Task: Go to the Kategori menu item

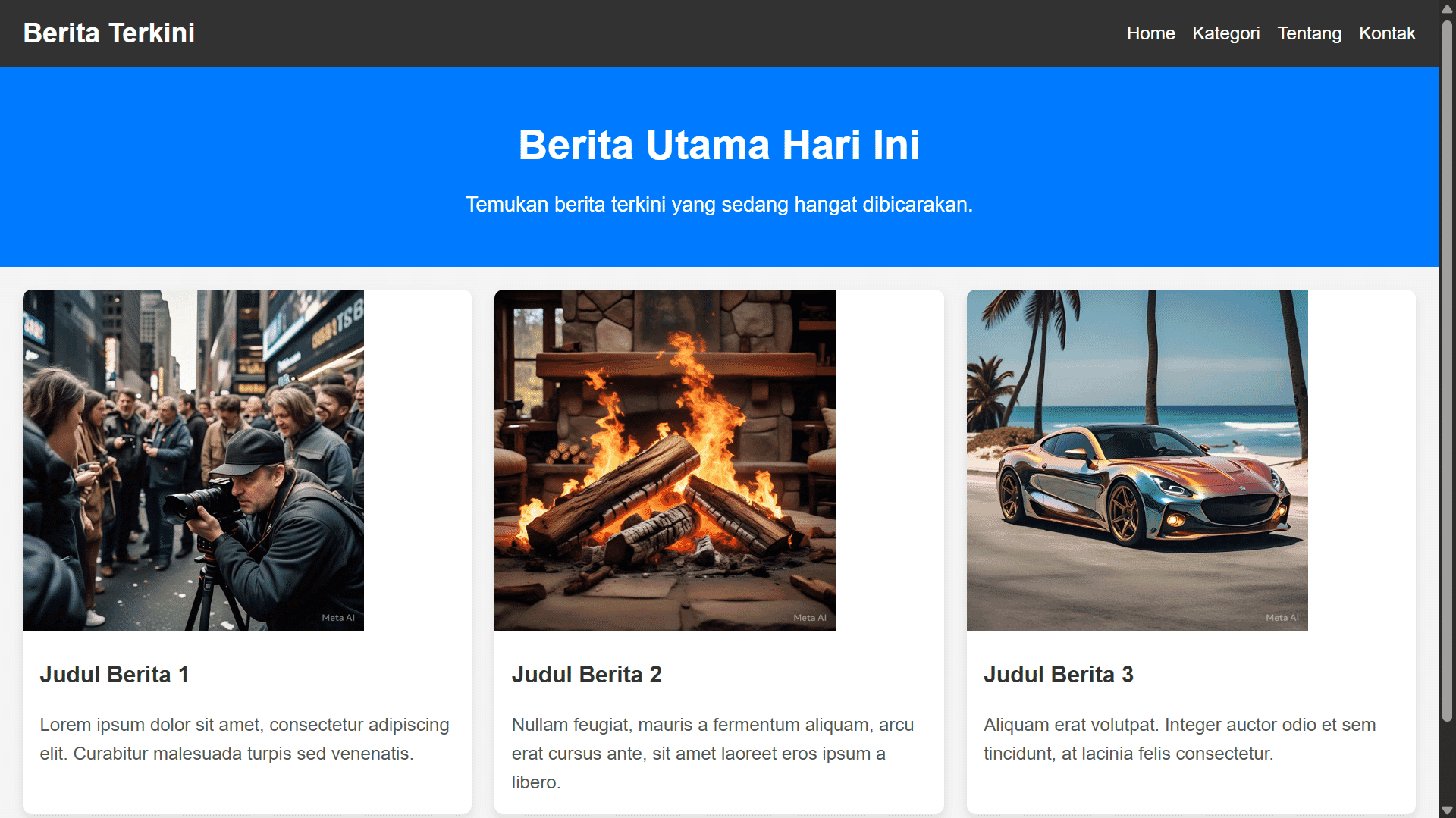Action: tap(1225, 33)
